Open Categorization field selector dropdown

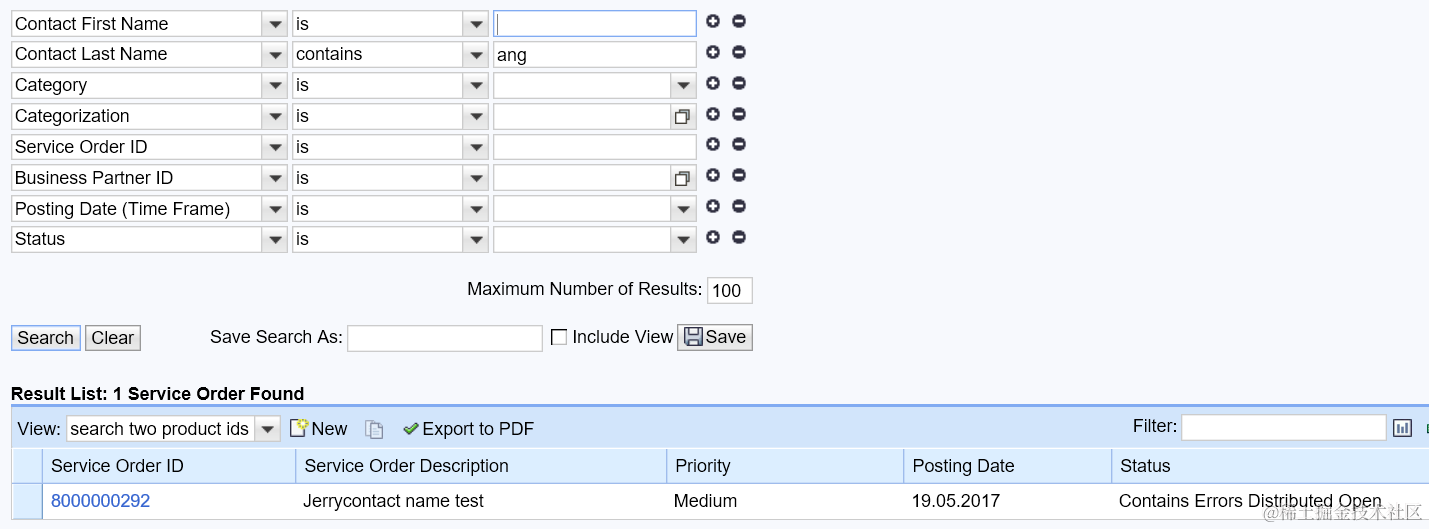[275, 117]
